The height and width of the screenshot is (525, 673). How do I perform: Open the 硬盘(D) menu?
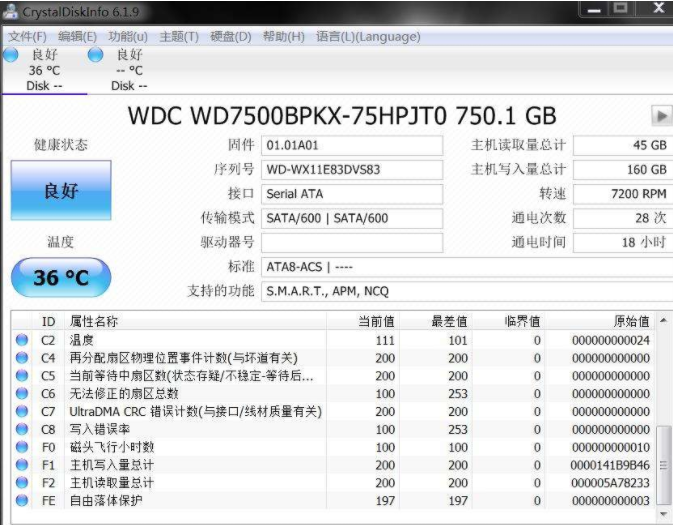coord(230,37)
